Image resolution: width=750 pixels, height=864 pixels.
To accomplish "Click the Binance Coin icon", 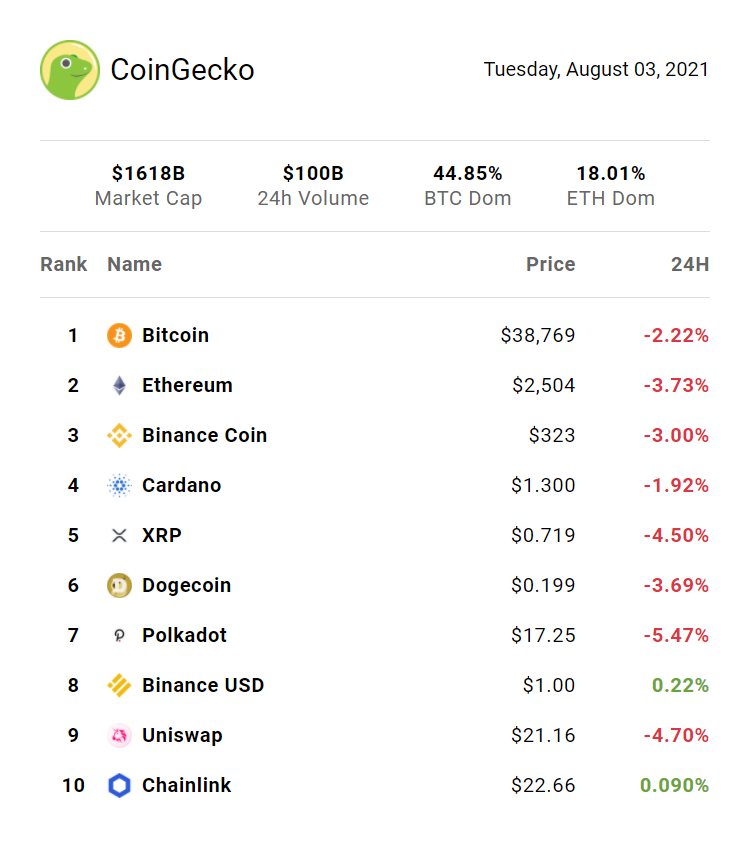I will [x=119, y=435].
